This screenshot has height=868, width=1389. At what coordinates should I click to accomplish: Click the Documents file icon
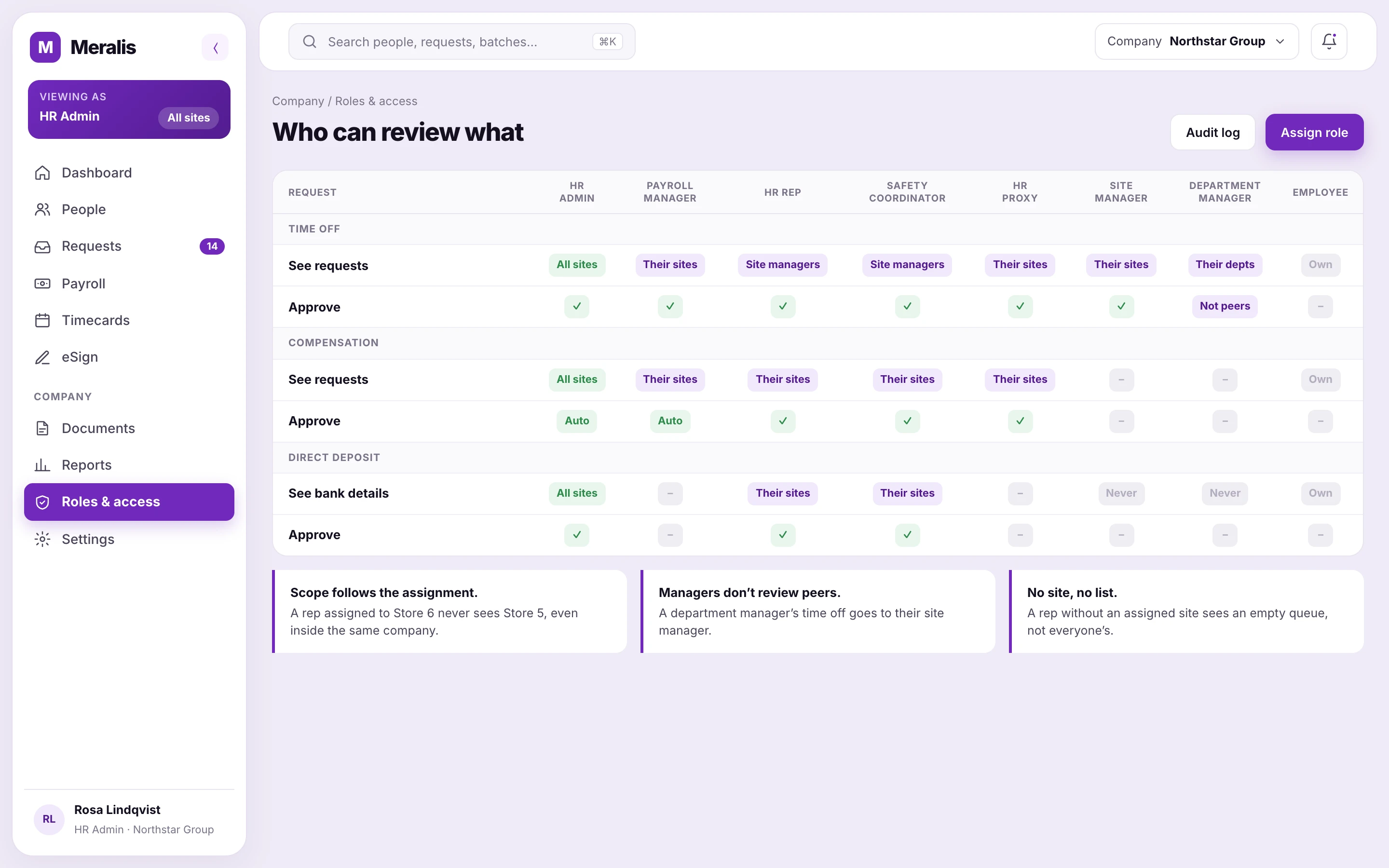42,428
